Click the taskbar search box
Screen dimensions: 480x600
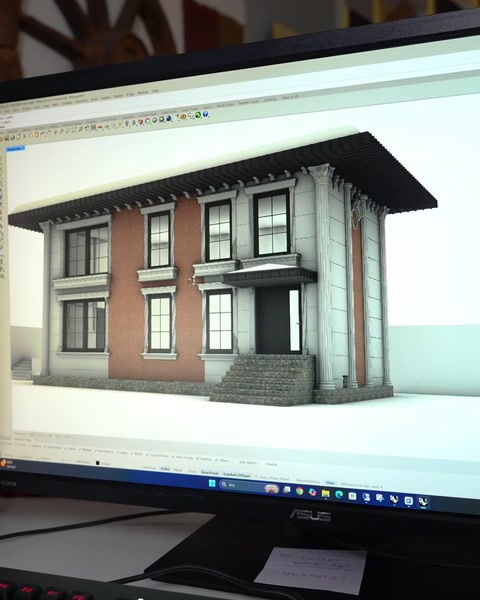pos(249,486)
